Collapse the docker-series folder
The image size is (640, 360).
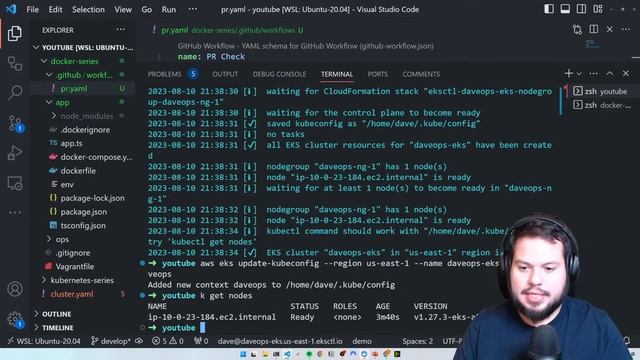(x=83, y=61)
